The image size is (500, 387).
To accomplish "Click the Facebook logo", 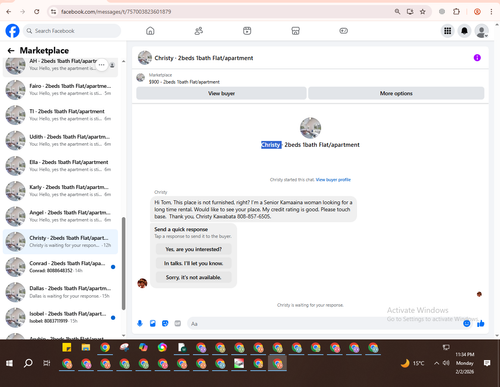I will point(12,31).
